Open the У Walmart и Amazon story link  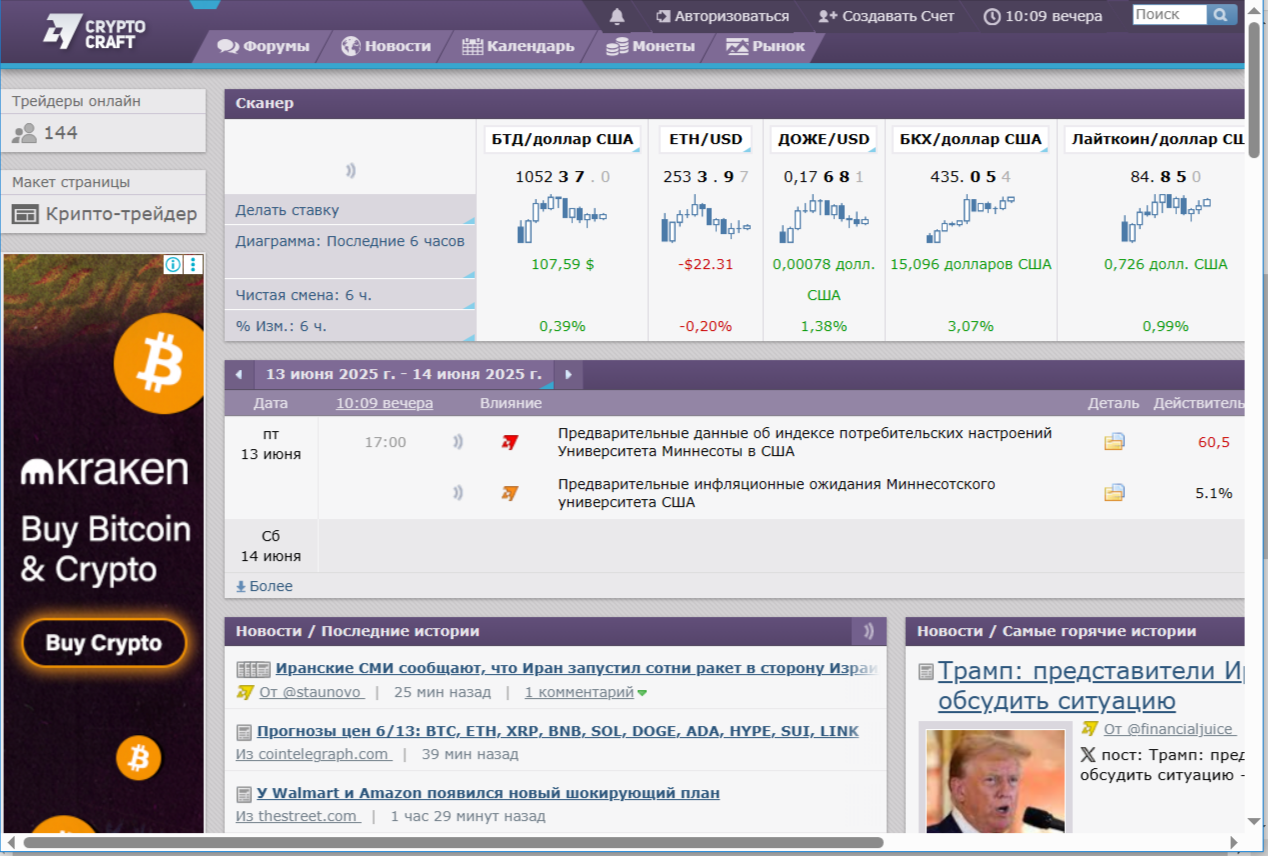coord(488,793)
